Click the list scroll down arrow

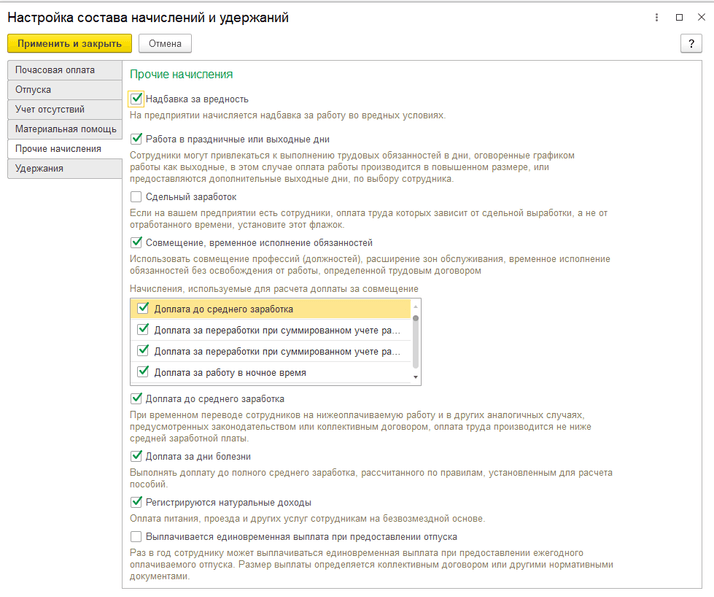415,377
